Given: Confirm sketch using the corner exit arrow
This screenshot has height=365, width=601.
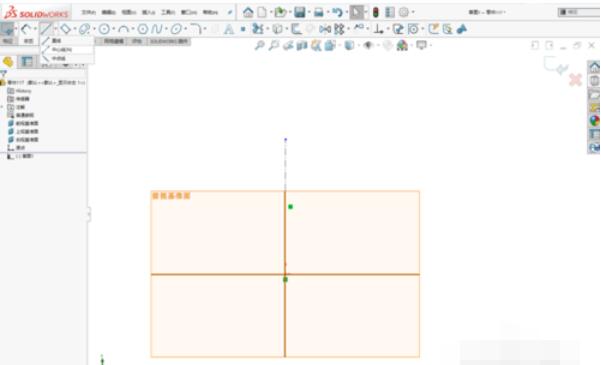Looking at the screenshot, I should pyautogui.click(x=556, y=65).
